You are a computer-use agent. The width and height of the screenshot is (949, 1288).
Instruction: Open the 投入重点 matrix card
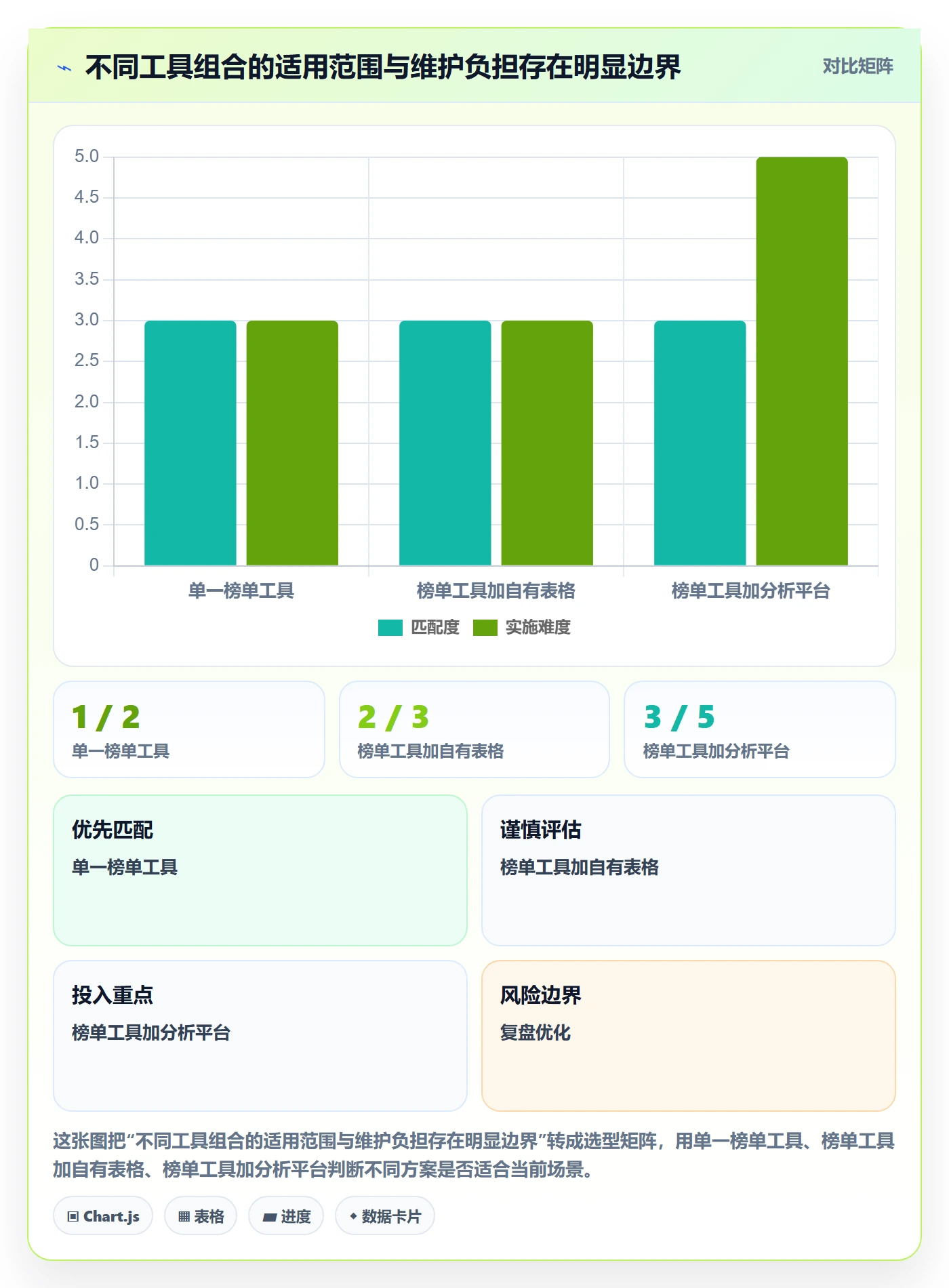pyautogui.click(x=260, y=1036)
